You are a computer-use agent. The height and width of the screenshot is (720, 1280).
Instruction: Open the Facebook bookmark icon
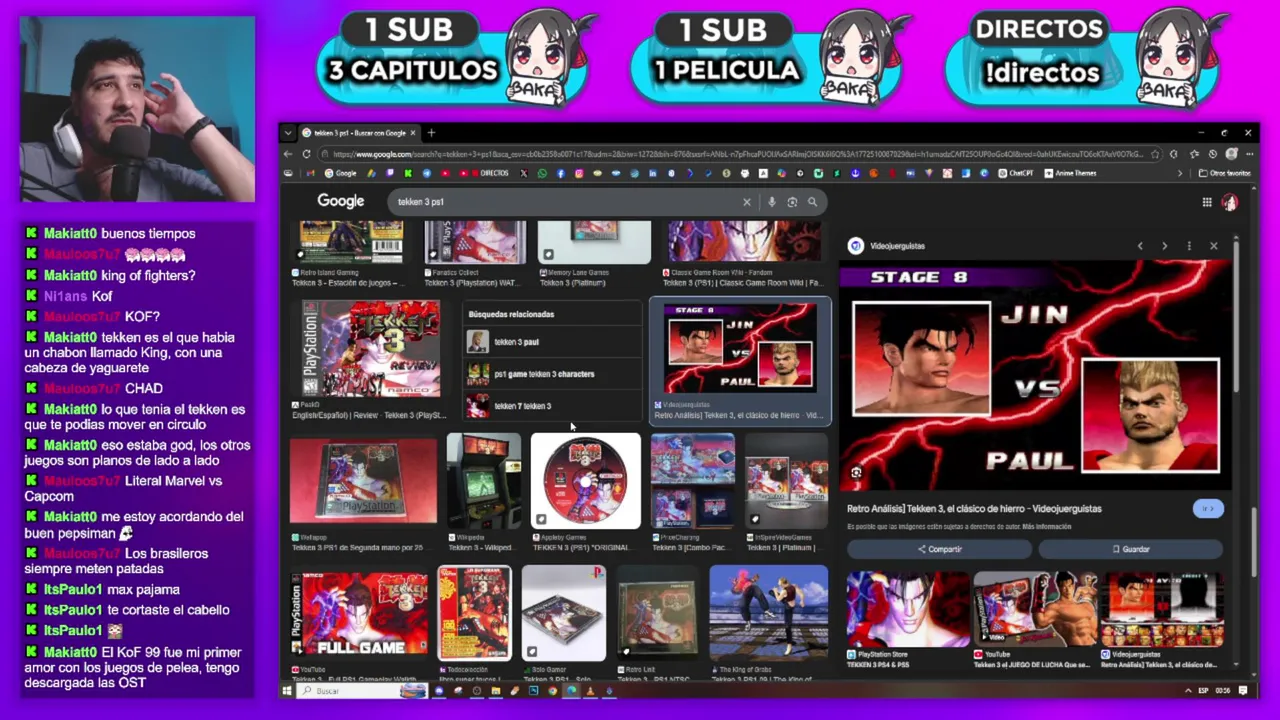coord(561,173)
